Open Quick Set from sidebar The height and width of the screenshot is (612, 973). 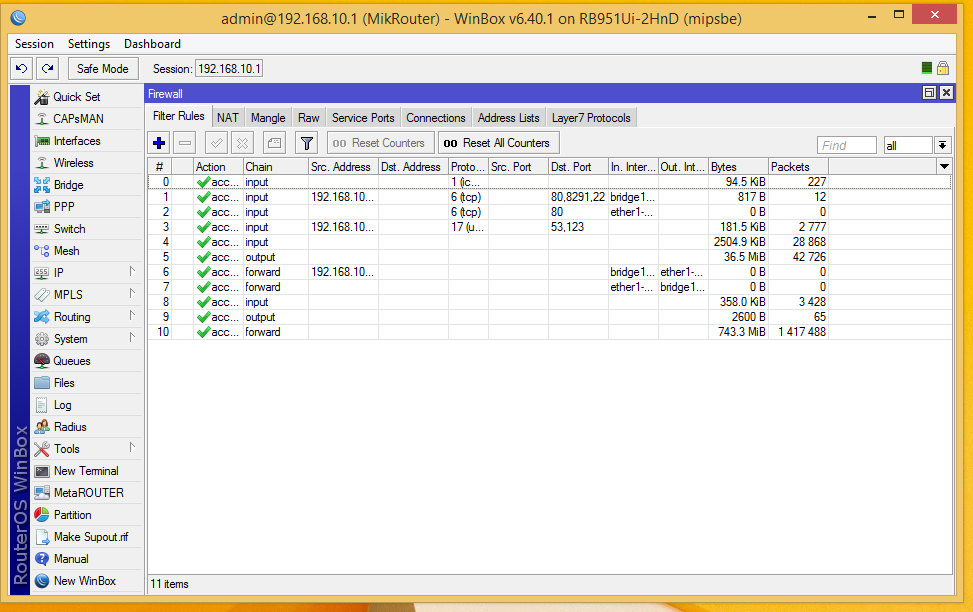87,97
